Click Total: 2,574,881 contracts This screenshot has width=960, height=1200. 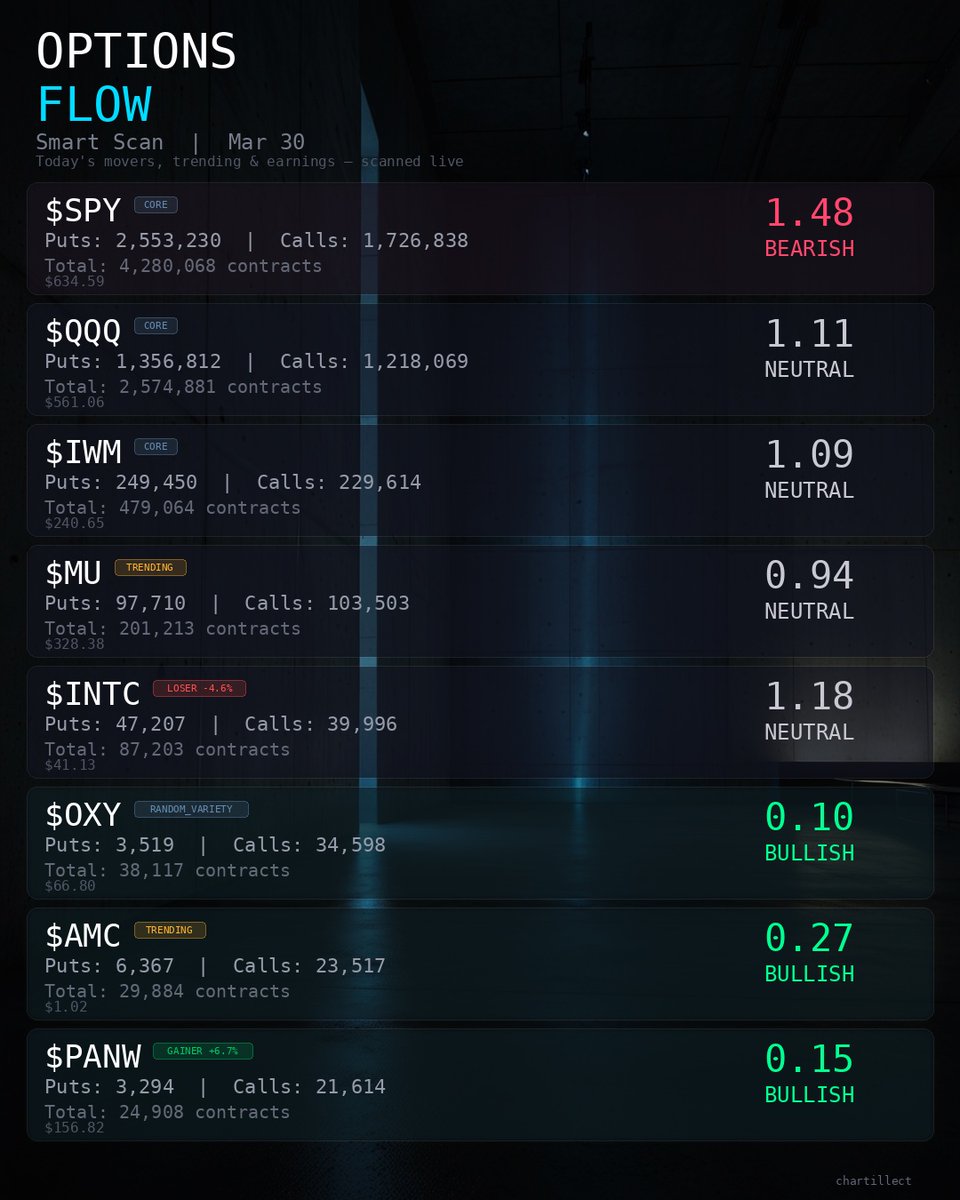[184, 387]
